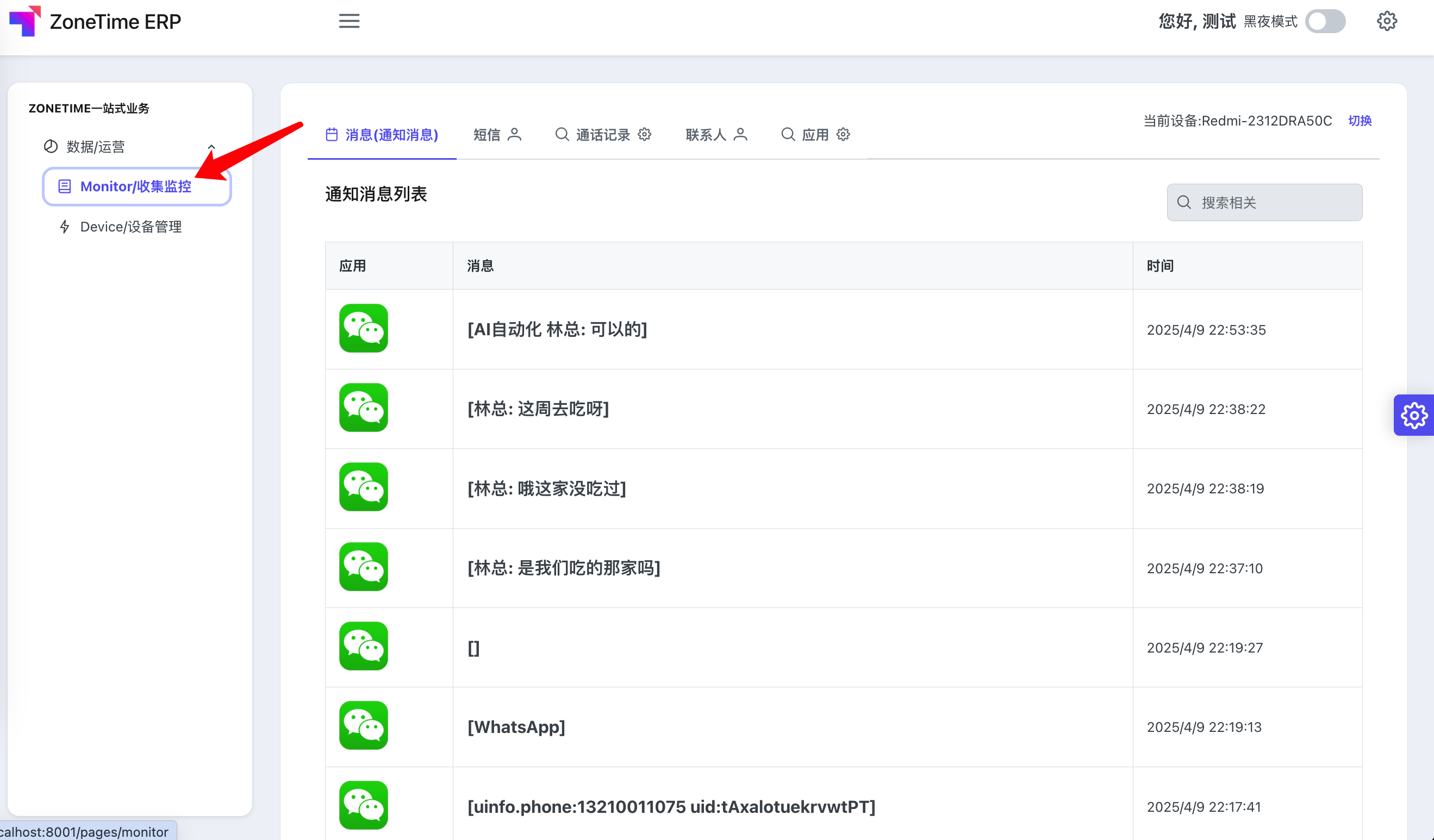
Task: Click the ZONETIME一站式业务 sidebar heading
Action: 89,108
